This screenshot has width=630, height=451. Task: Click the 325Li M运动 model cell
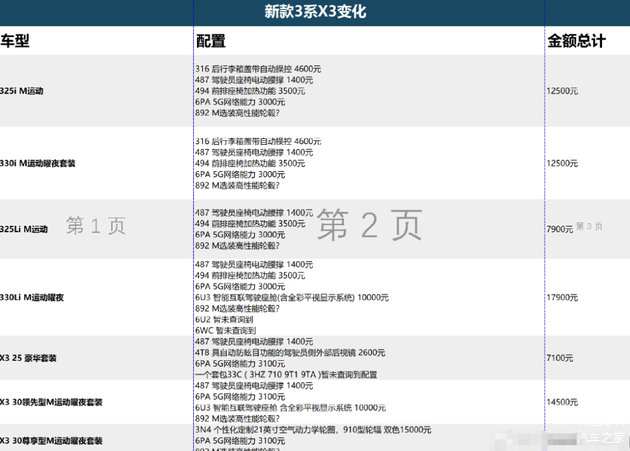tap(24, 229)
